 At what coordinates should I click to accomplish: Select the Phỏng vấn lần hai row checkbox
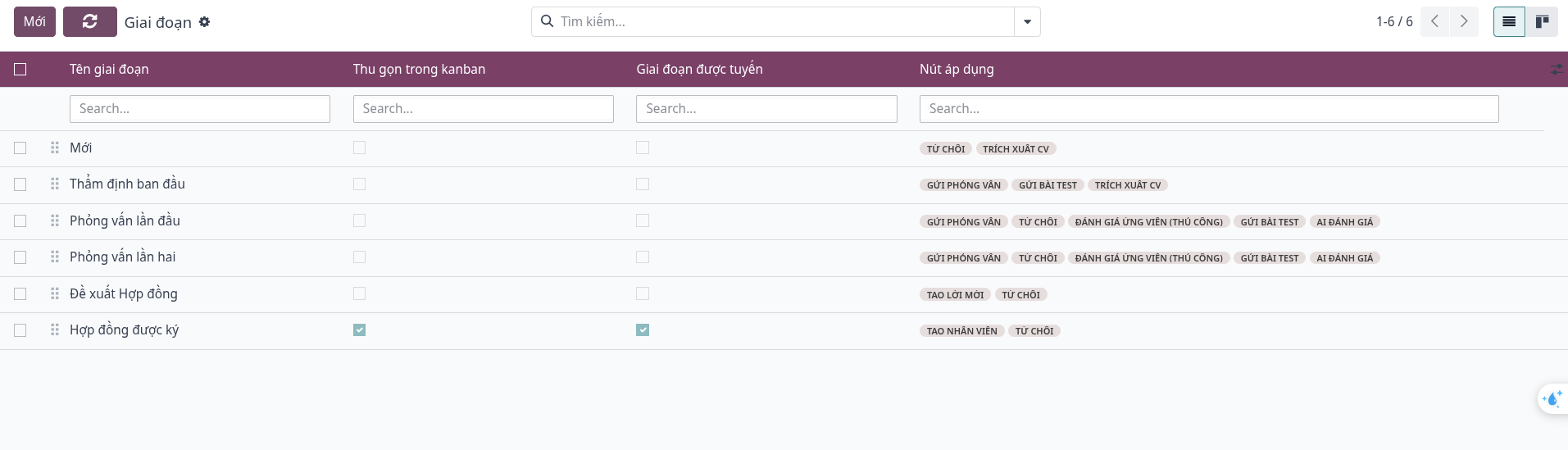(x=20, y=257)
